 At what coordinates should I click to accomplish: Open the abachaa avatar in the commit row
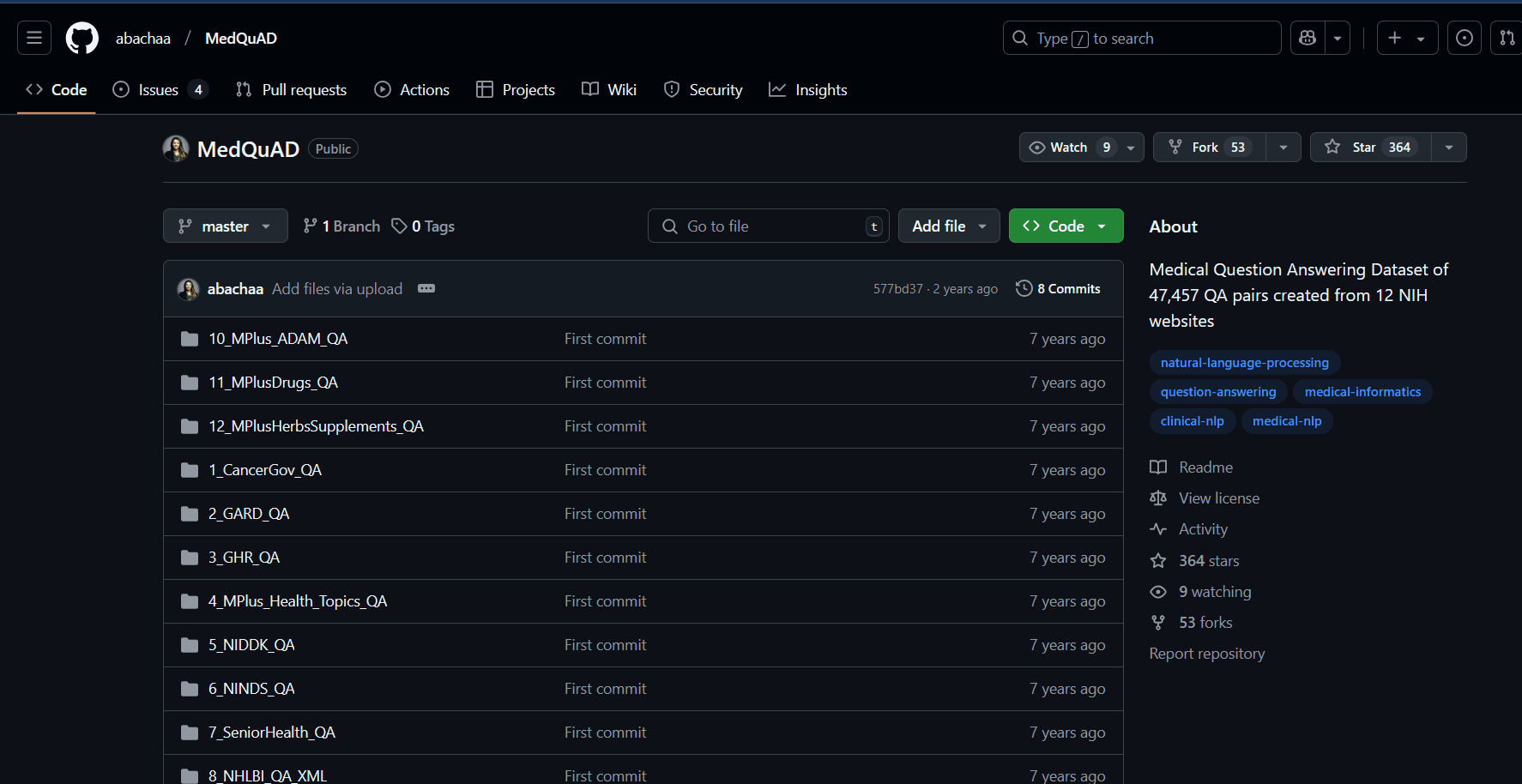click(x=188, y=289)
